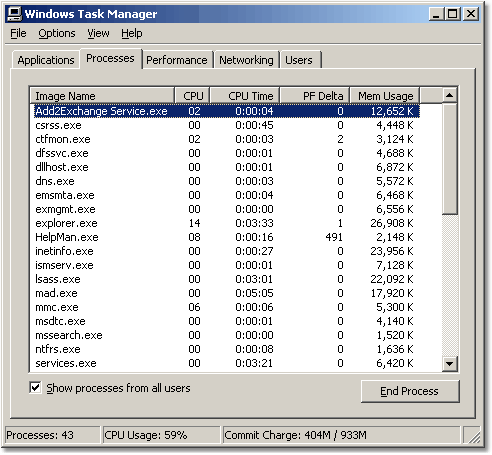Toggle Show processes from all users
The width and height of the screenshot is (492, 455).
click(x=35, y=388)
